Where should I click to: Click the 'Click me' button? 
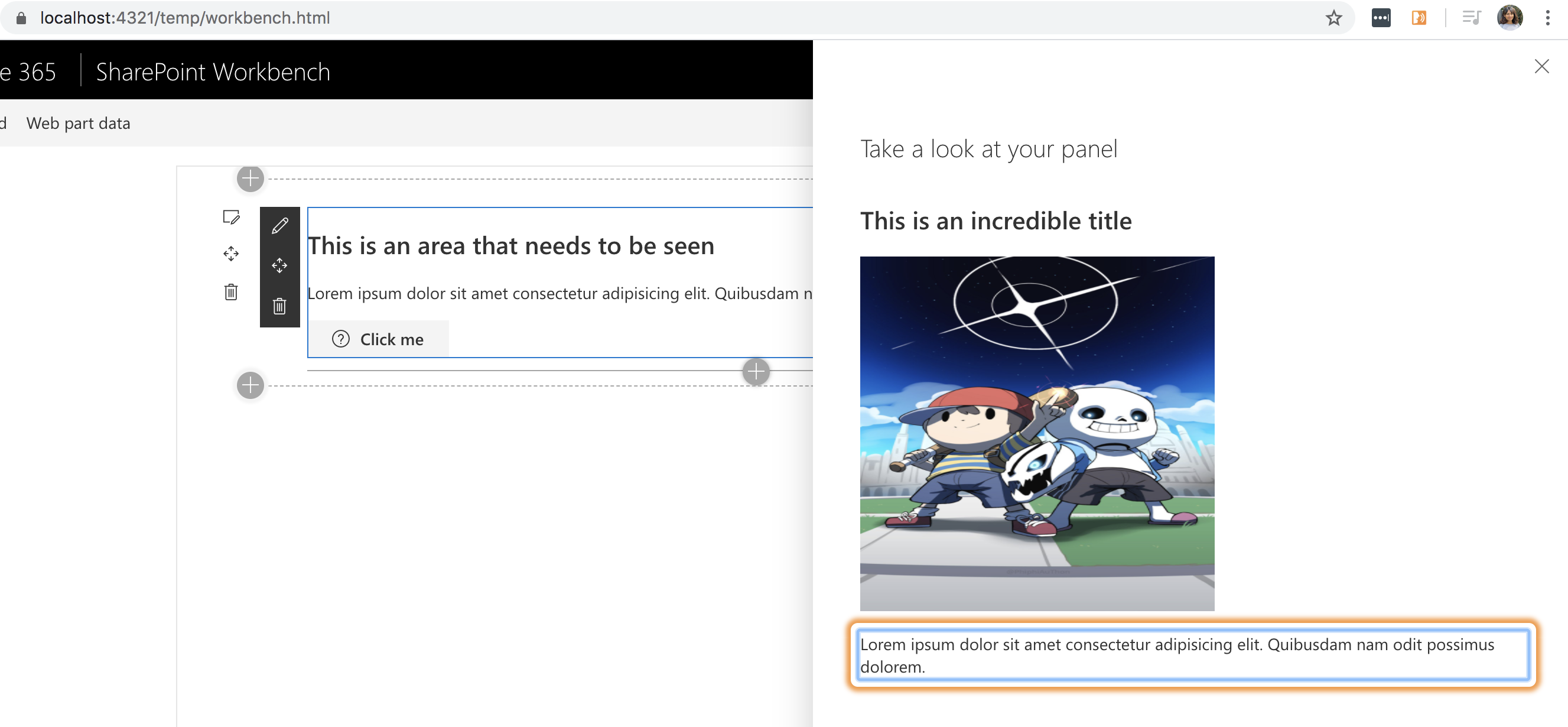pos(378,339)
